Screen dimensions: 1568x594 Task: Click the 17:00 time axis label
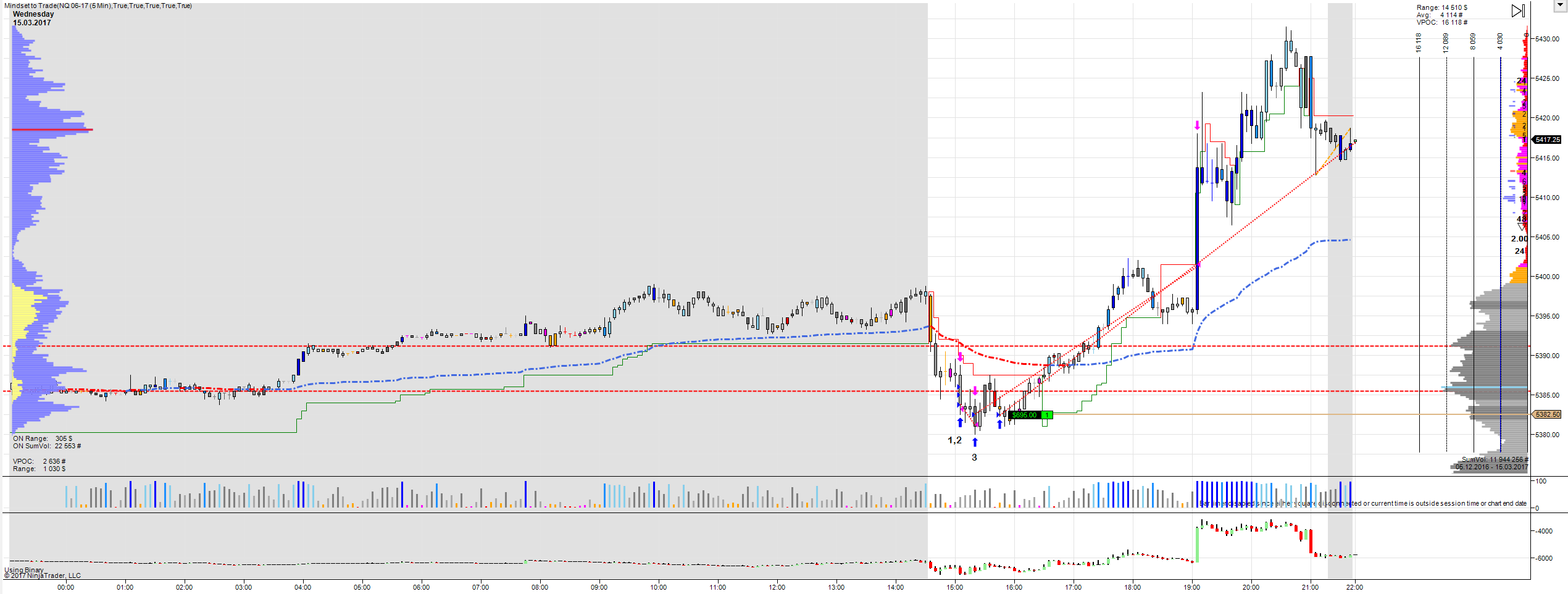1074,587
